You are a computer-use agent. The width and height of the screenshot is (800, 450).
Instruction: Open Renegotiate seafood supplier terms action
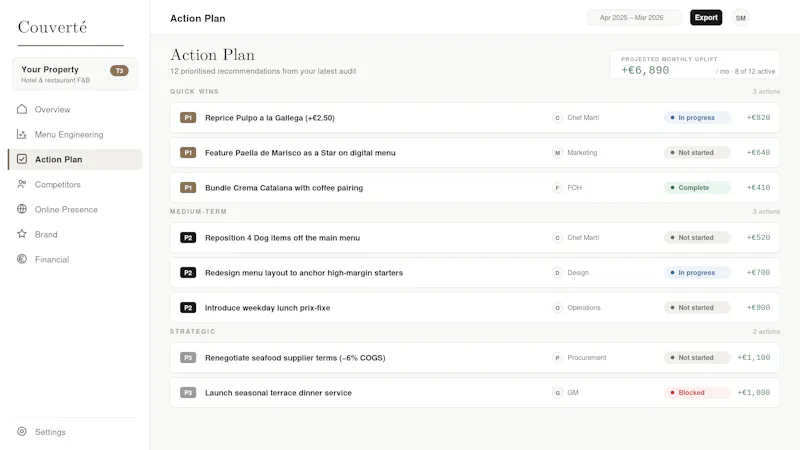(474, 358)
